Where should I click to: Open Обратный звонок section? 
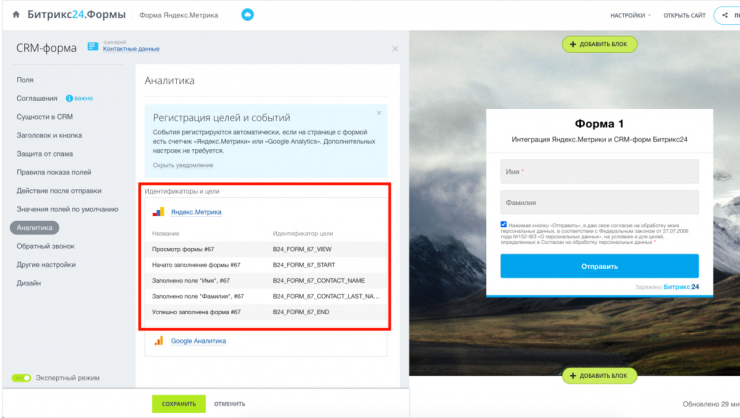pyautogui.click(x=45, y=246)
